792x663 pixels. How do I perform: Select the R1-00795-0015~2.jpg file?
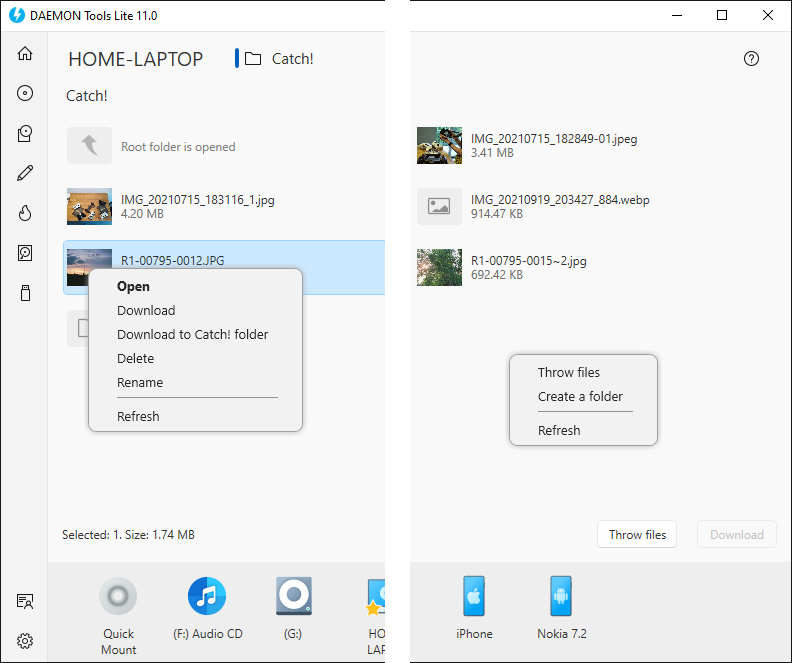tap(439, 267)
